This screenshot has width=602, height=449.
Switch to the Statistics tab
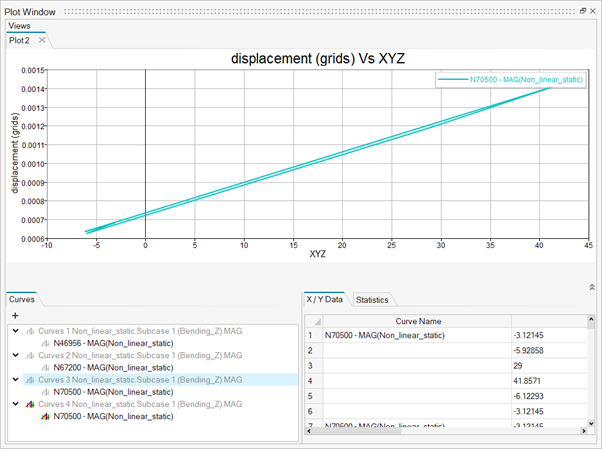[x=372, y=299]
